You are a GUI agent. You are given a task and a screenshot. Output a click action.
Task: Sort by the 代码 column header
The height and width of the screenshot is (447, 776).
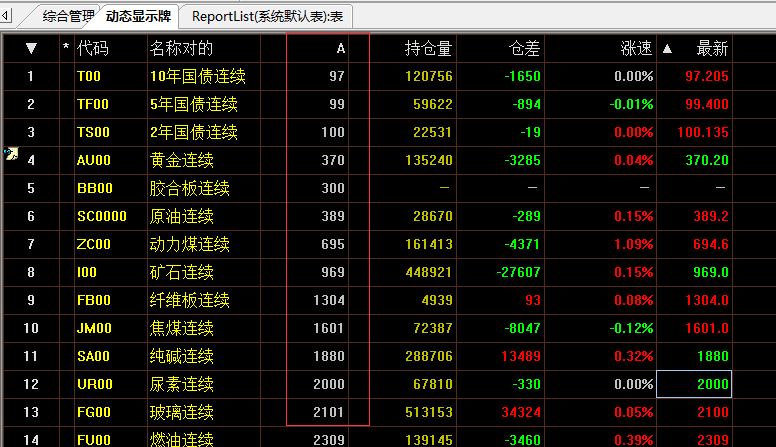click(93, 49)
